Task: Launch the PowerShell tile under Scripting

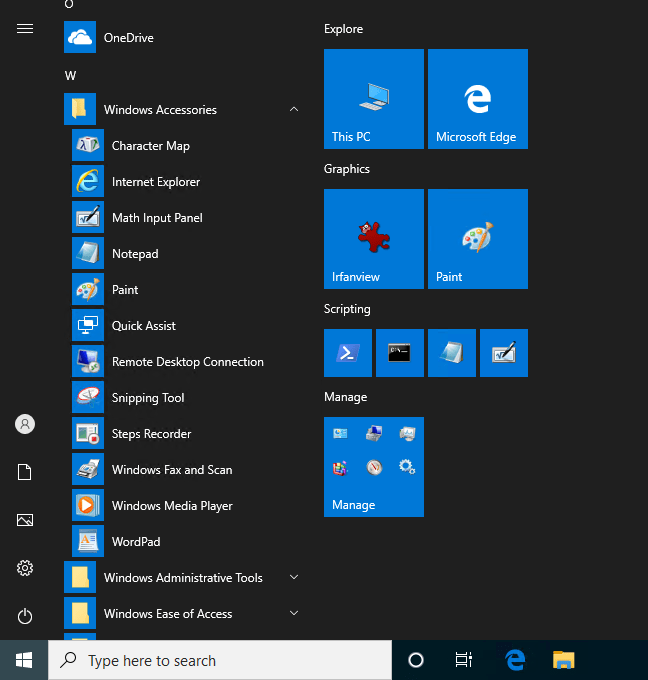Action: coord(348,353)
